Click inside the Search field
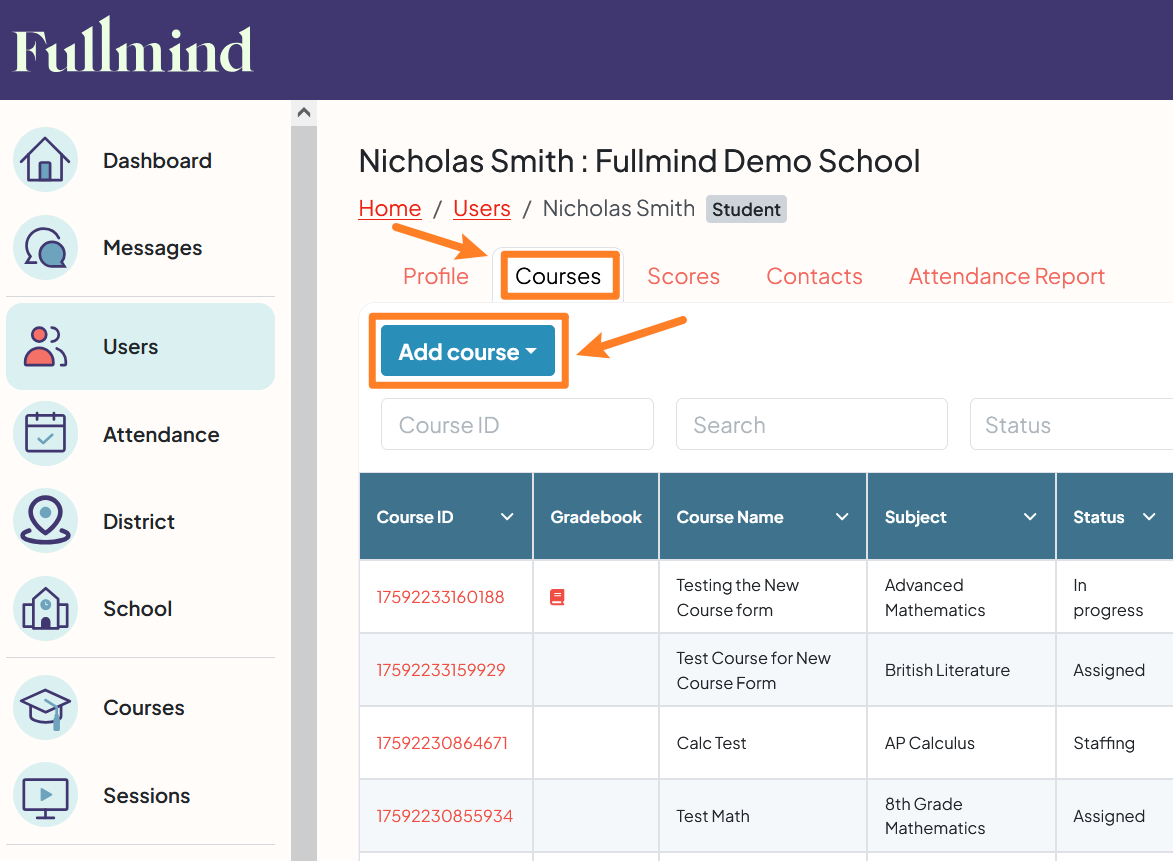 click(811, 424)
